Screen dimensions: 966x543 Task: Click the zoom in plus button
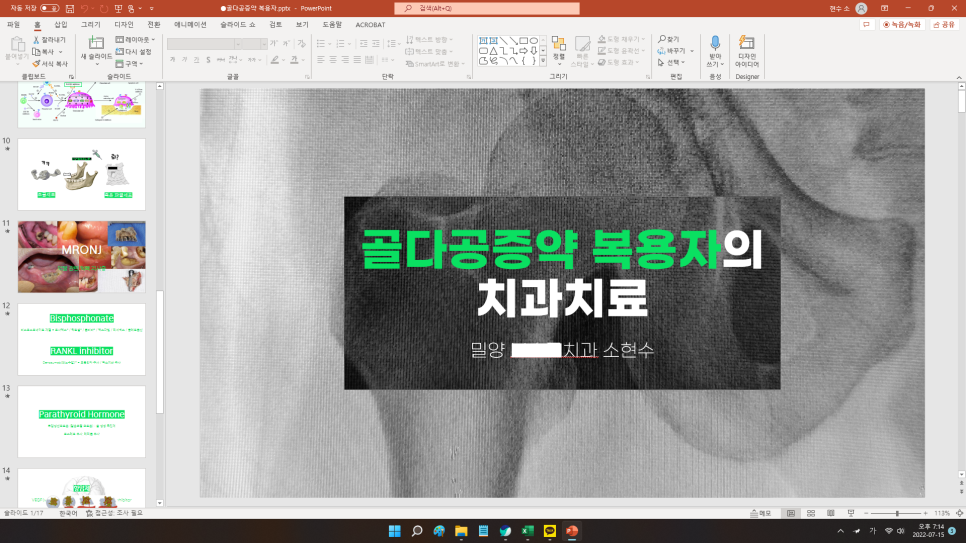925,513
